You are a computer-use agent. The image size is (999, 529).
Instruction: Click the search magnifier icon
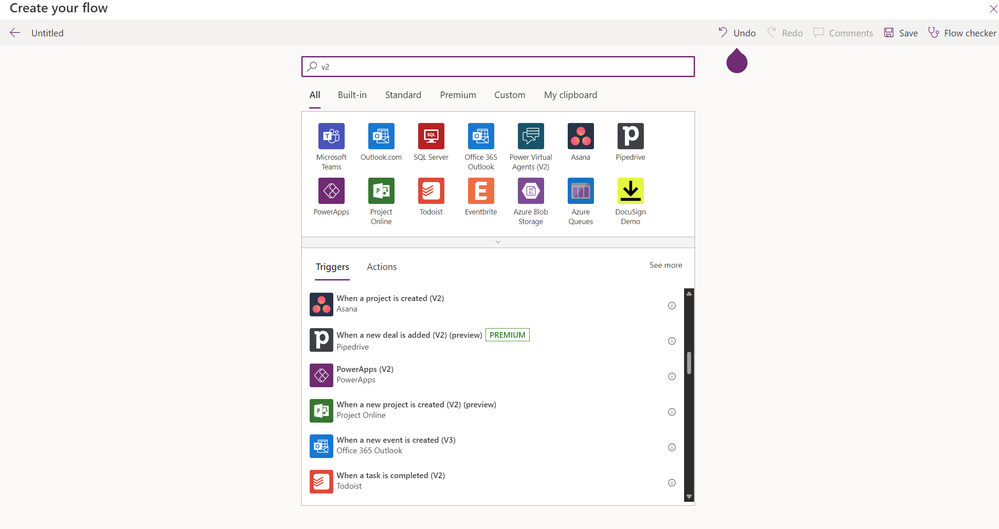(x=312, y=66)
